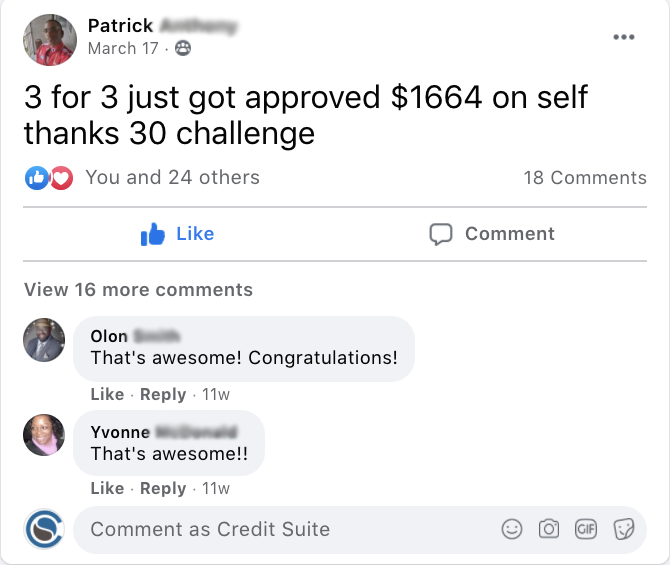The image size is (670, 565).
Task: Click the red heart reaction icon
Action: (61, 178)
